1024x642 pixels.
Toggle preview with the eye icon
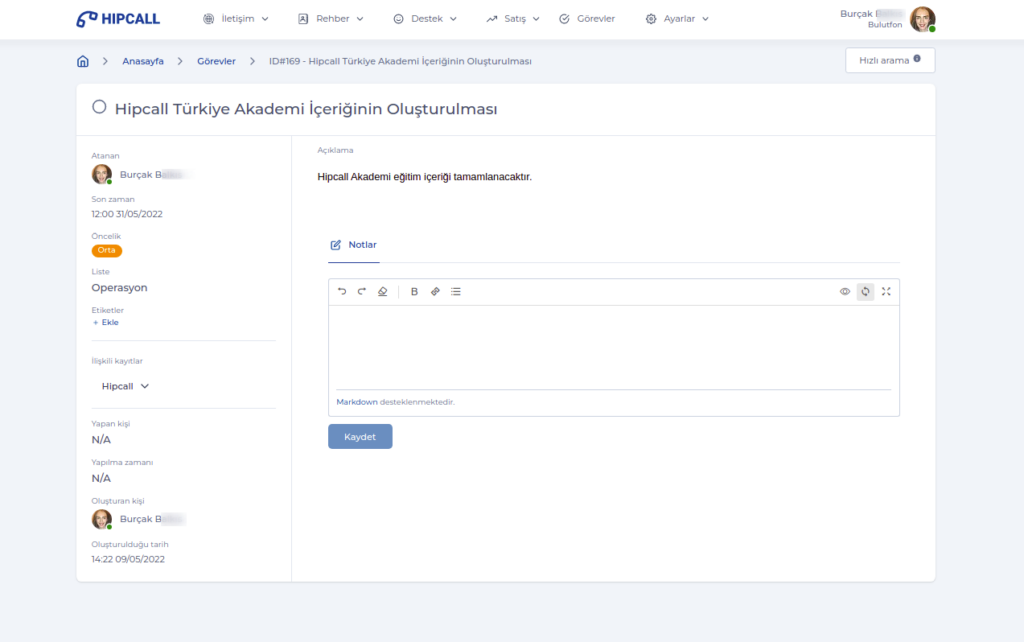844,291
